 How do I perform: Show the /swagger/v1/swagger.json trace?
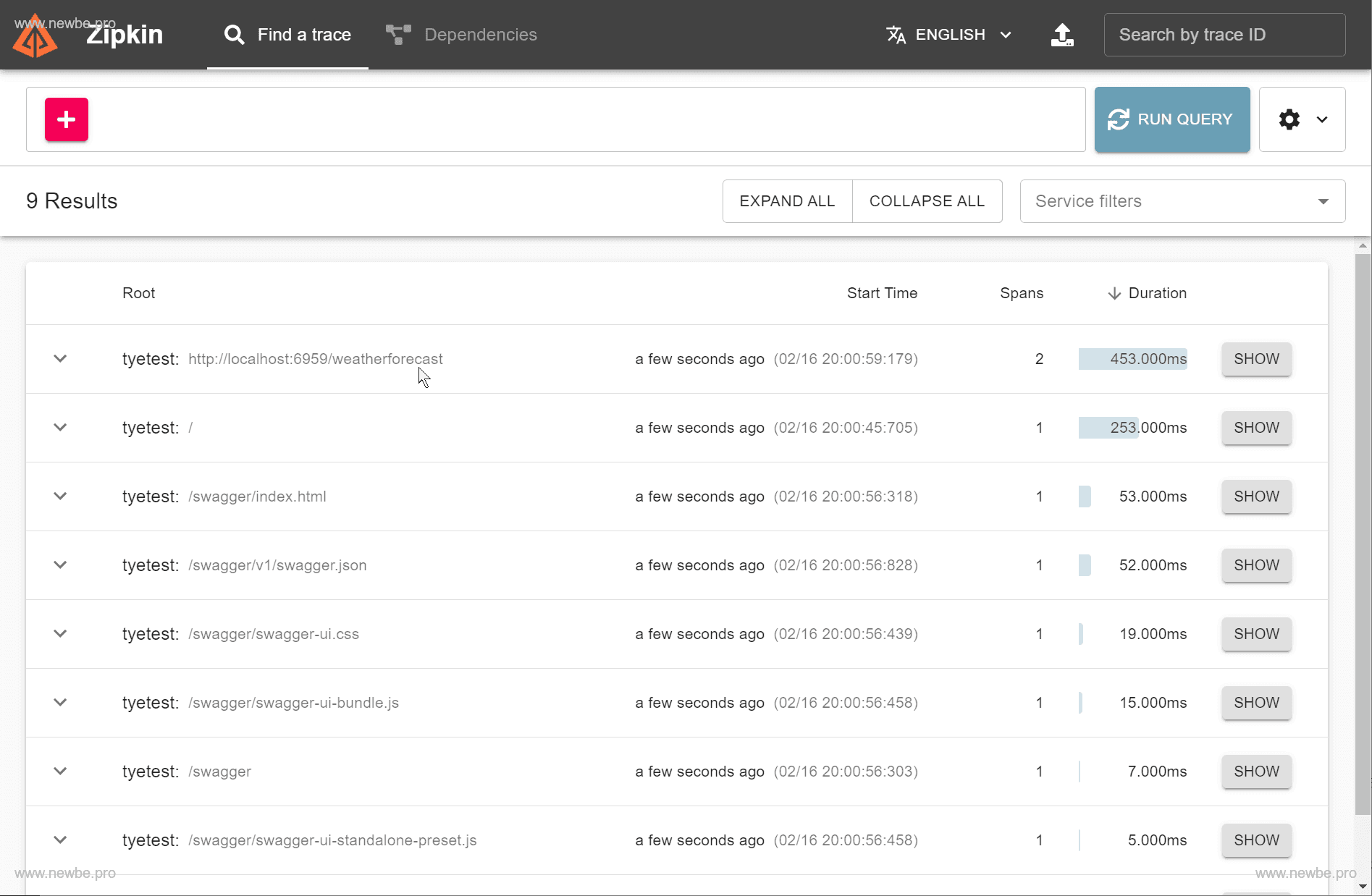1256,565
